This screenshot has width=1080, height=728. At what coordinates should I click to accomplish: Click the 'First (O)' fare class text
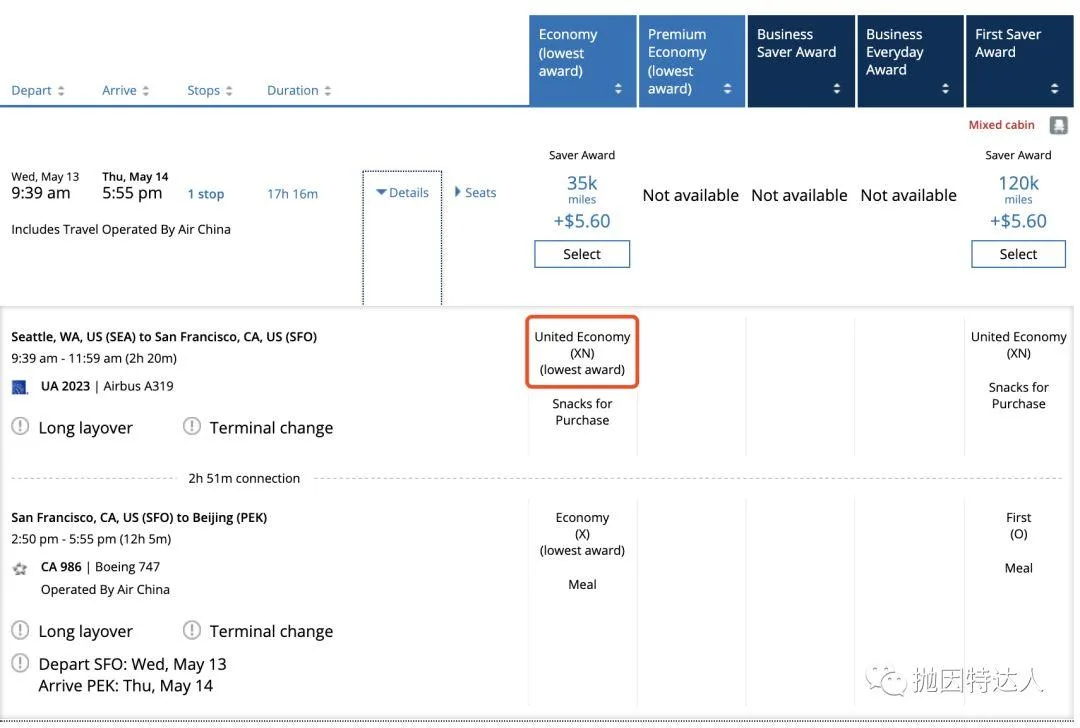1018,526
